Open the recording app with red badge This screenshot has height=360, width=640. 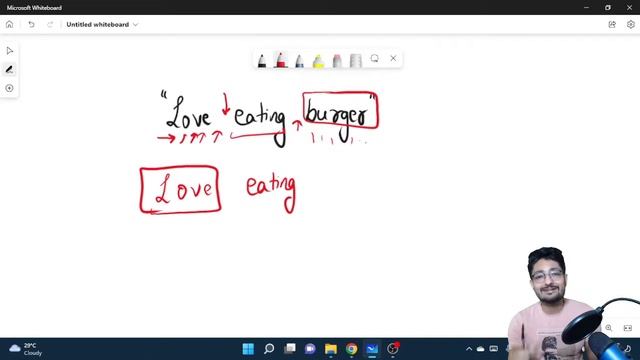[x=393, y=349]
